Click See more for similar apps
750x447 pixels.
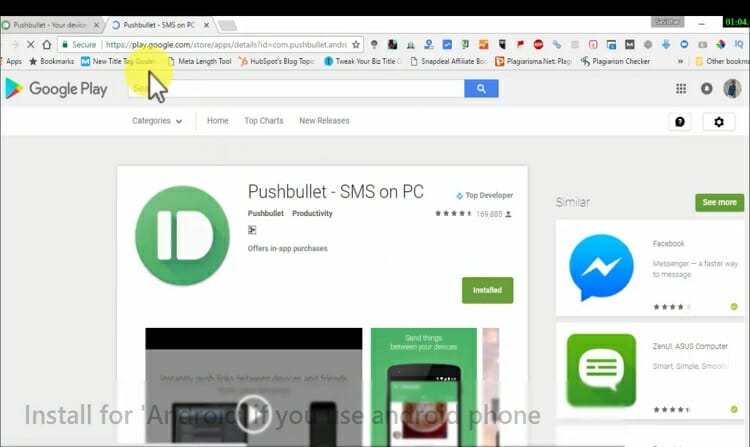point(719,203)
